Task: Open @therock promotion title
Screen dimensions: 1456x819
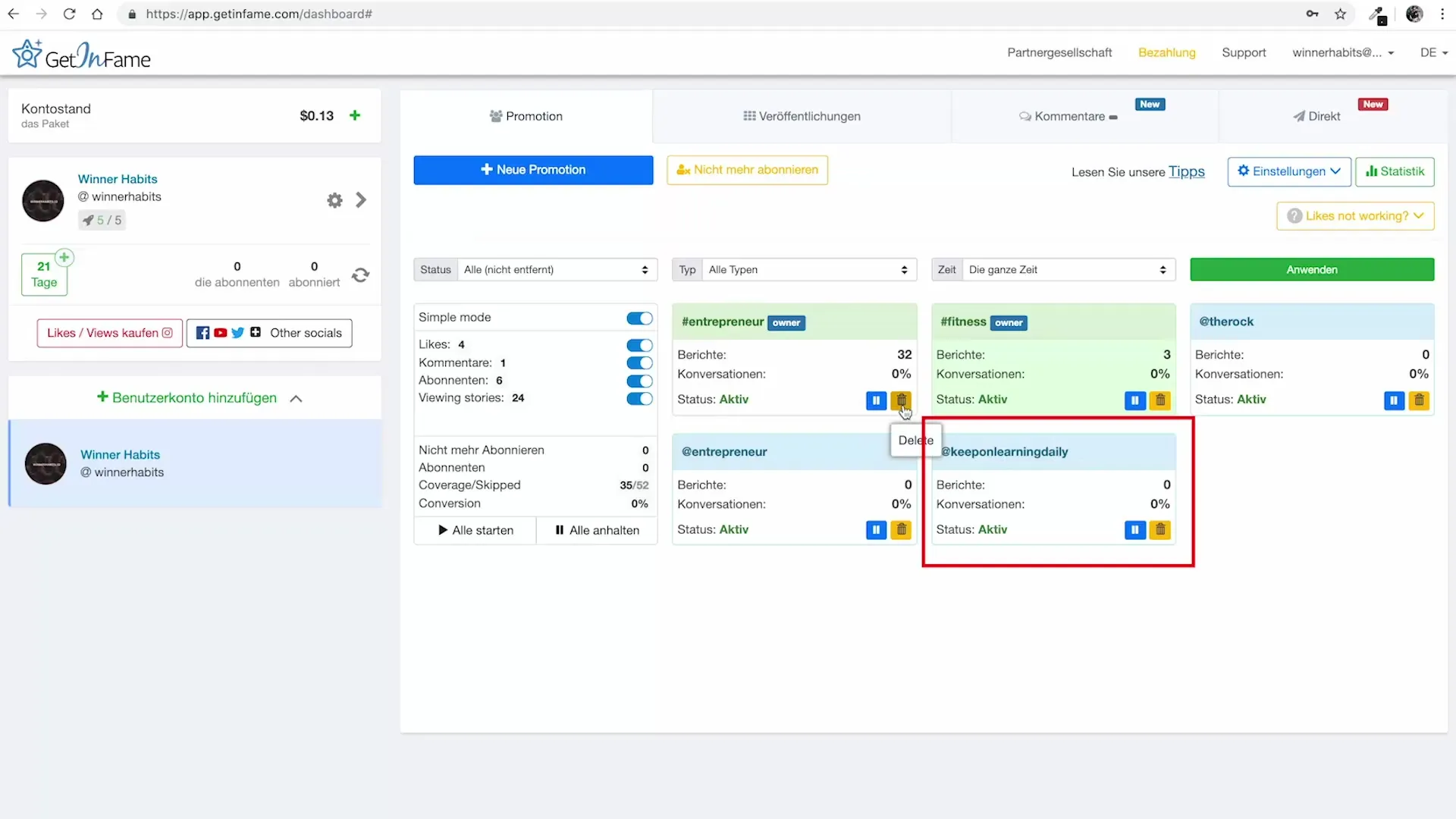Action: (x=1225, y=322)
